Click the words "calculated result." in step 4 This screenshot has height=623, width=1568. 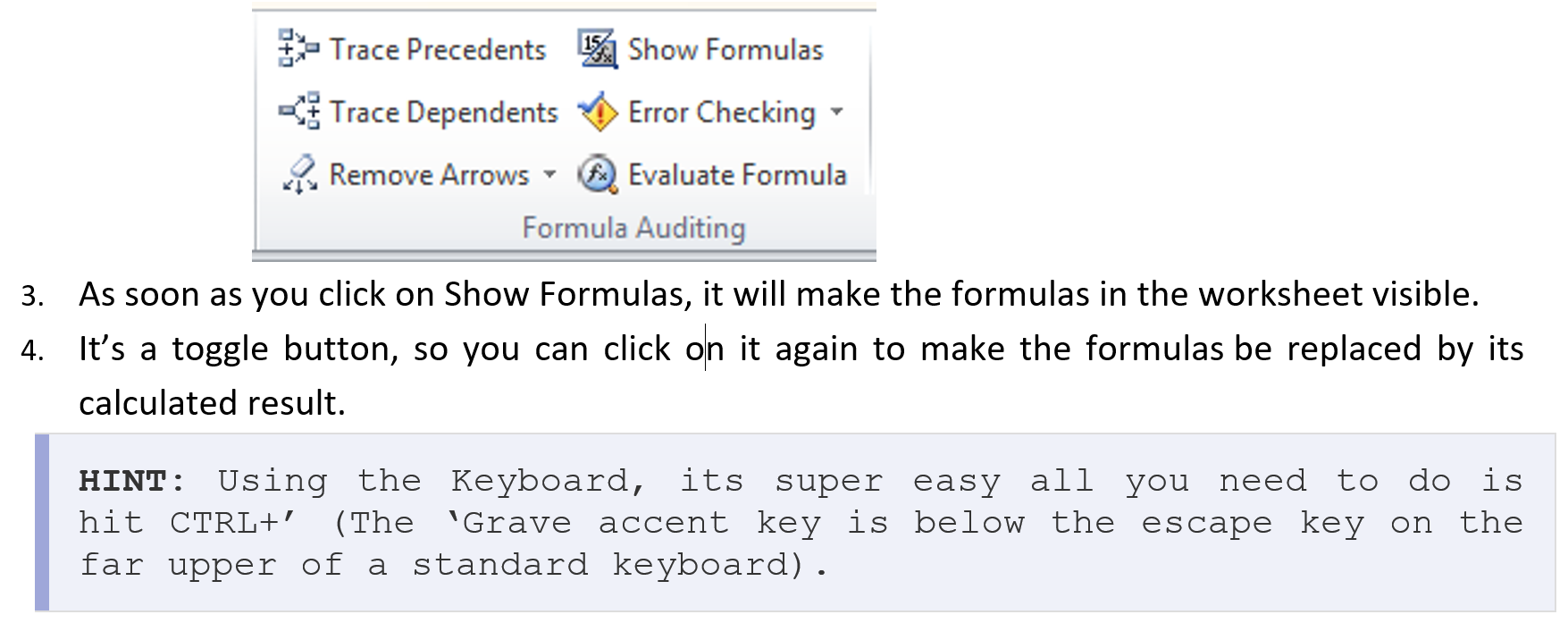click(212, 403)
